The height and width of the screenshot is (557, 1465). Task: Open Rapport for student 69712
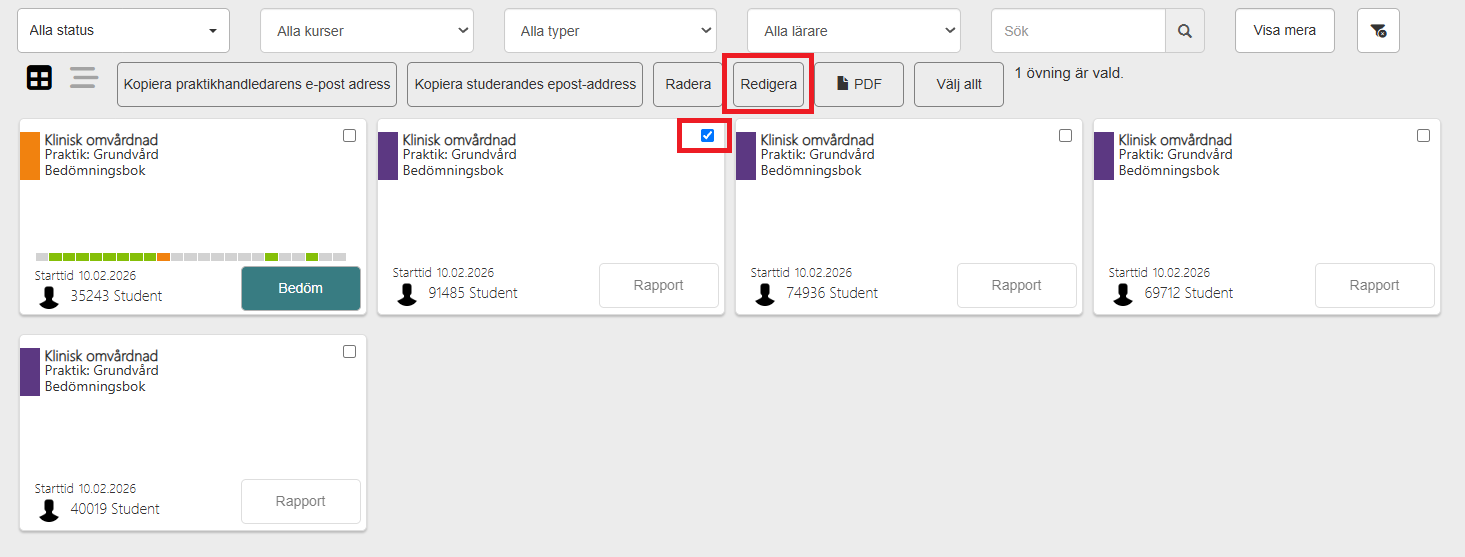[1375, 286]
